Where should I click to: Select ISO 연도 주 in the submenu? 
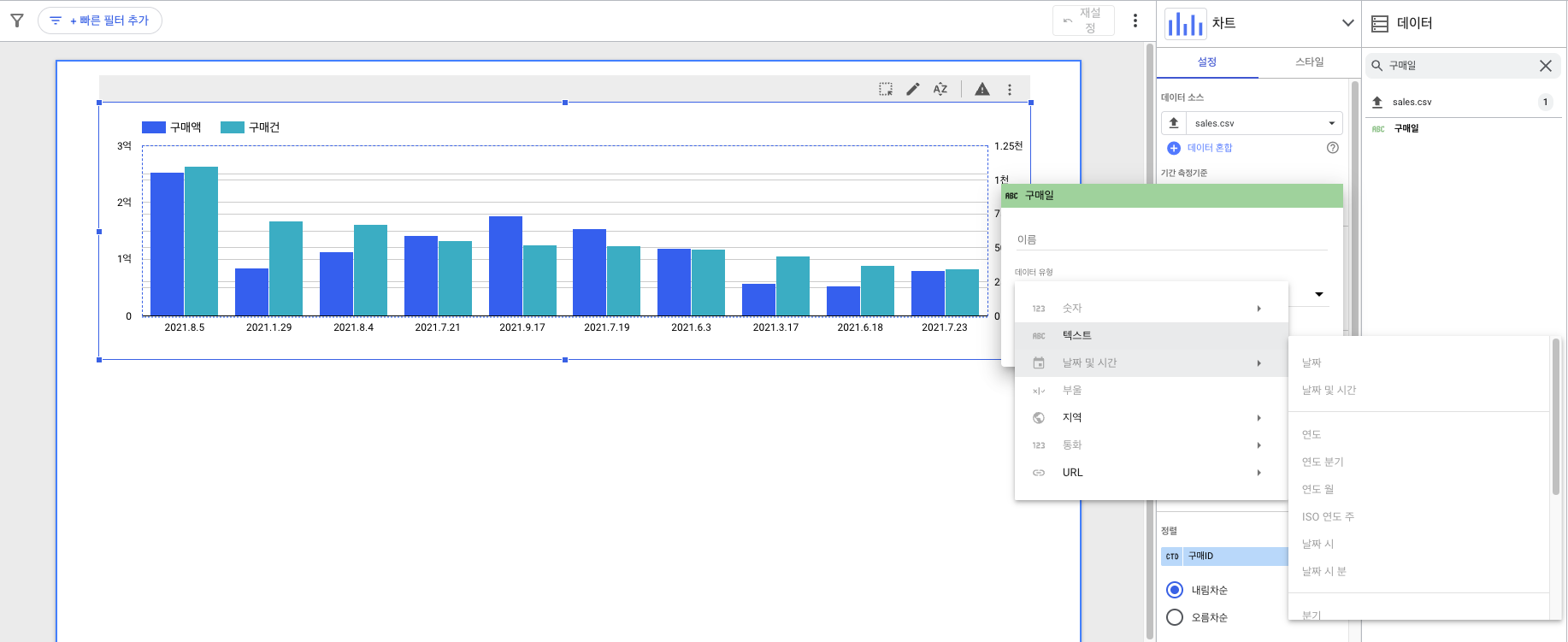[x=1419, y=517]
